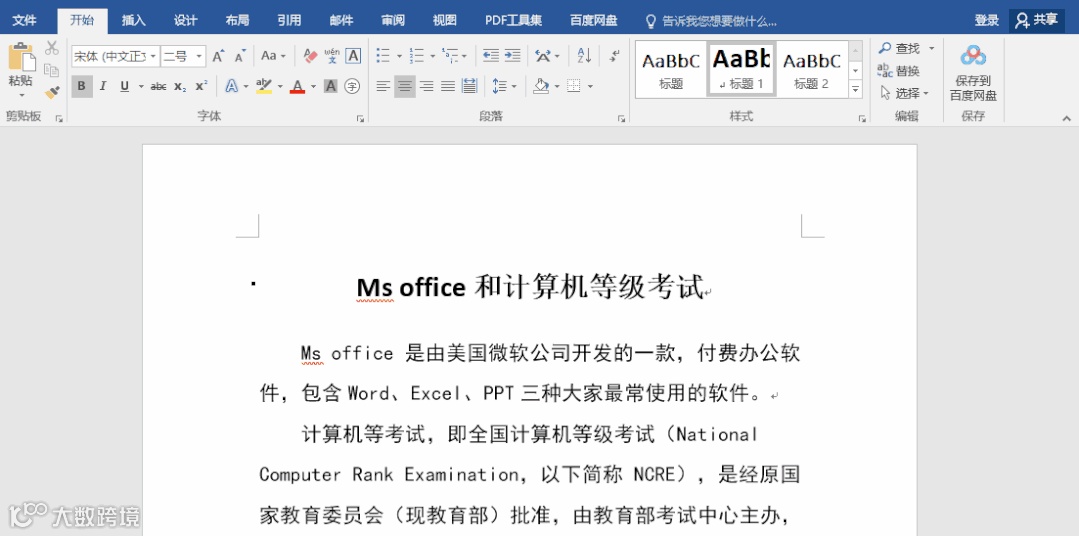The image size is (1079, 536).
Task: Open the Change Case Aa dropdown
Action: click(x=273, y=56)
